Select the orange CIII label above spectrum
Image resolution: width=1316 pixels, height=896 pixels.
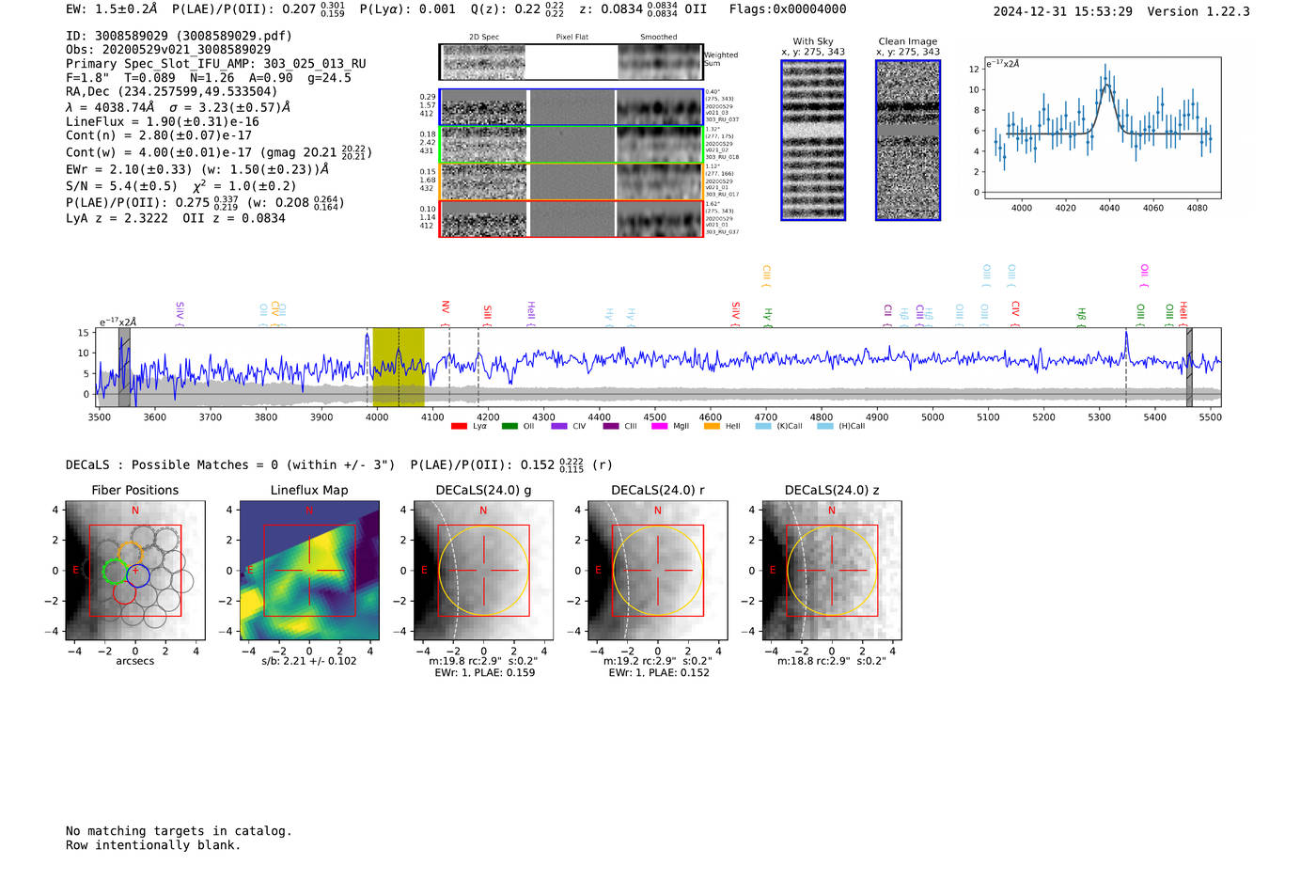(x=766, y=275)
